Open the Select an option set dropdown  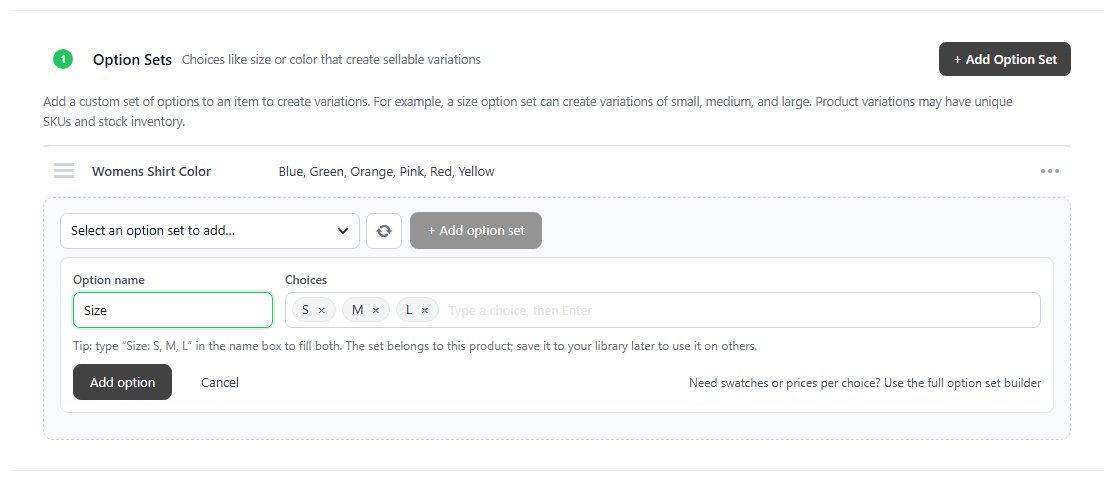pyautogui.click(x=210, y=231)
